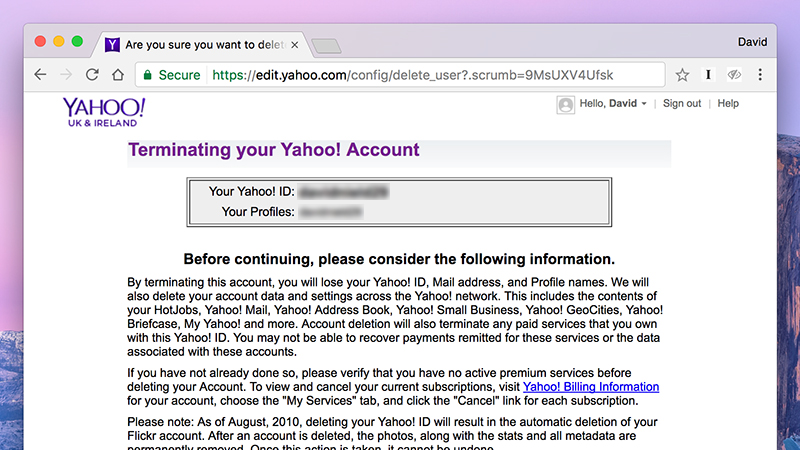Viewport: 800px width, 450px height.
Task: Click the browser forward arrow
Action: (x=66, y=75)
